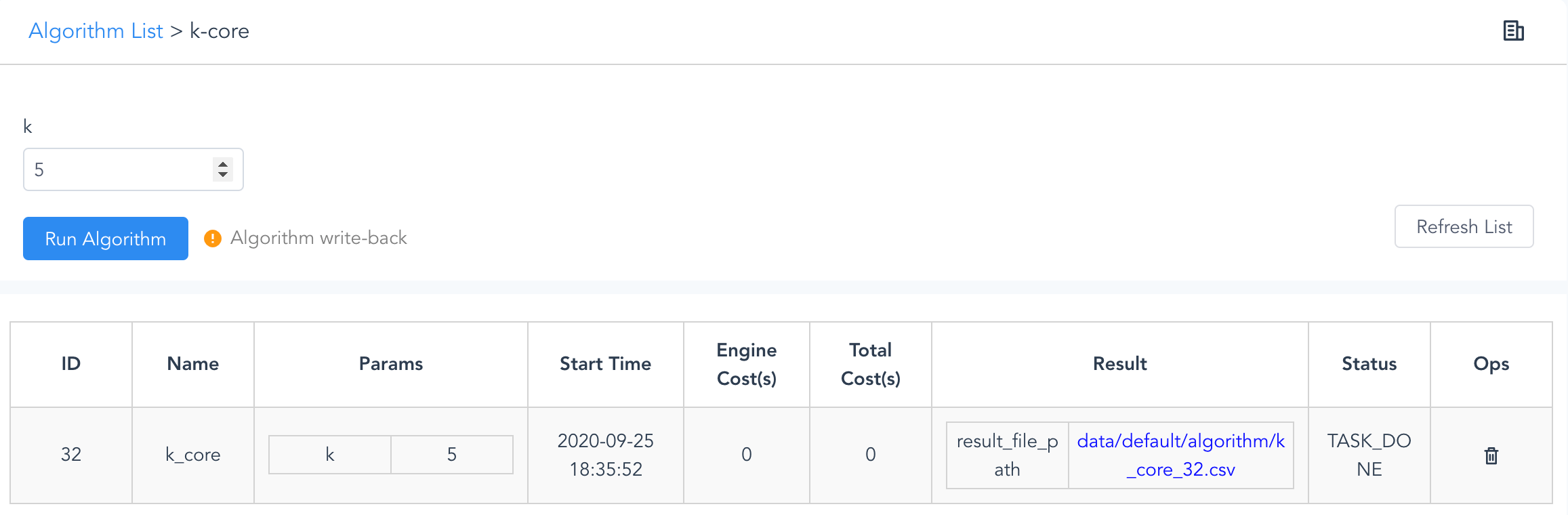This screenshot has height=515, width=1568.
Task: Click the Run Algorithm button
Action: tap(106, 239)
